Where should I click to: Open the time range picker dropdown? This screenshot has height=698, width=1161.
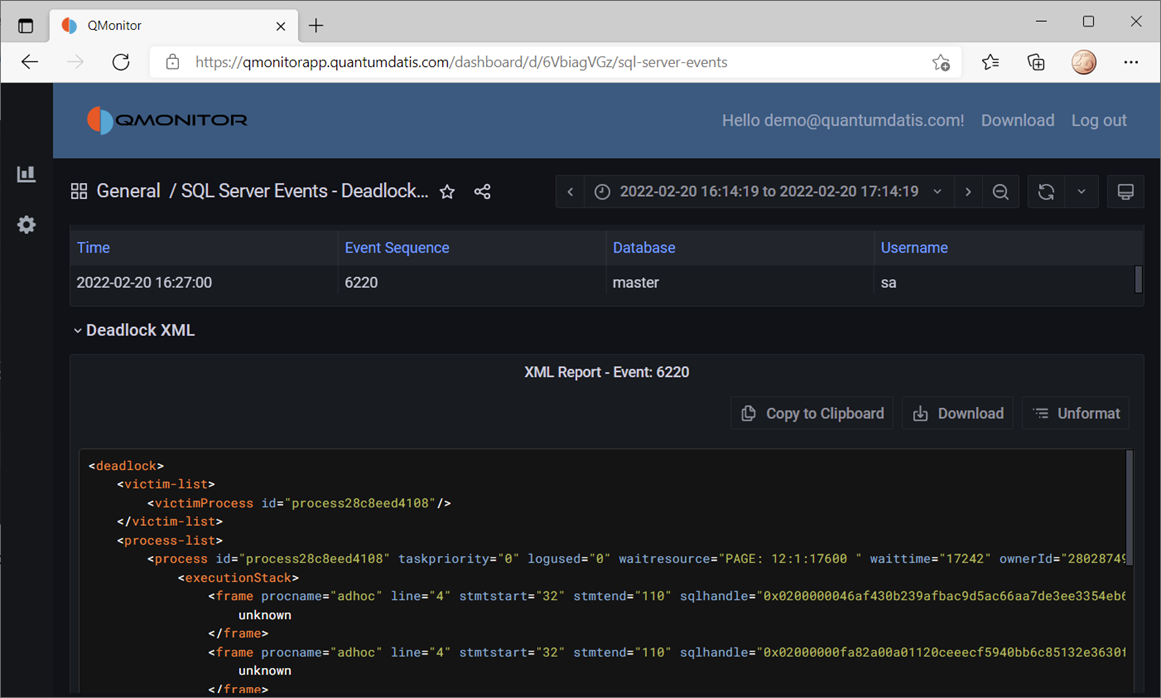point(768,192)
